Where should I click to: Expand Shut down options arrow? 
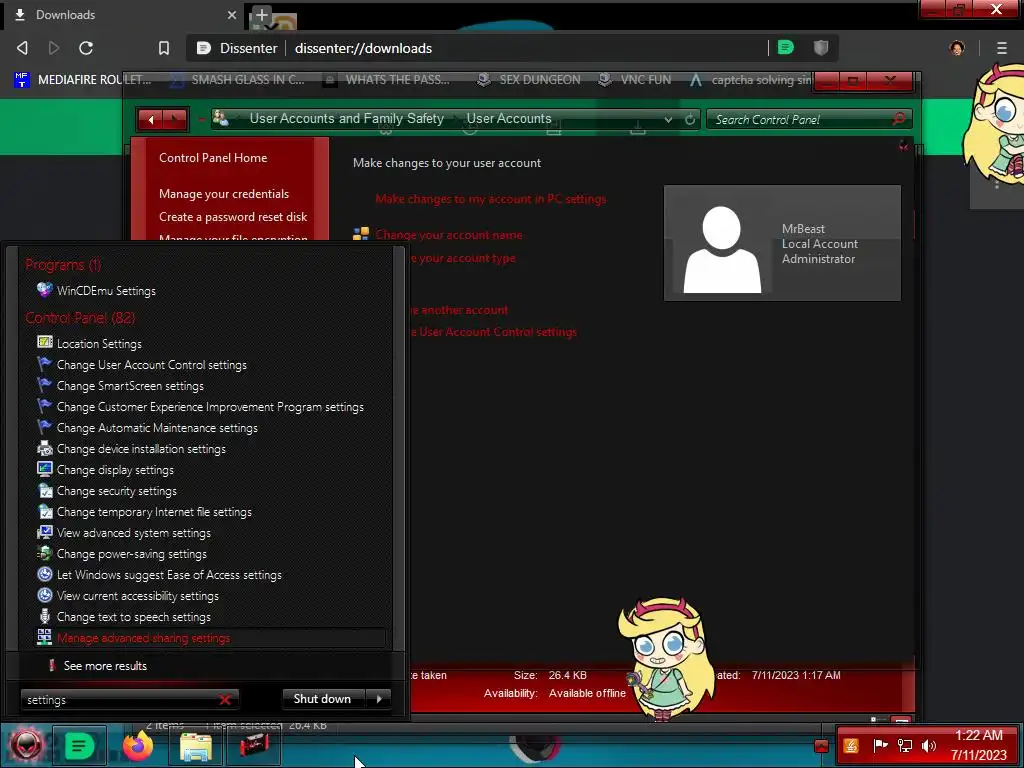click(x=379, y=699)
